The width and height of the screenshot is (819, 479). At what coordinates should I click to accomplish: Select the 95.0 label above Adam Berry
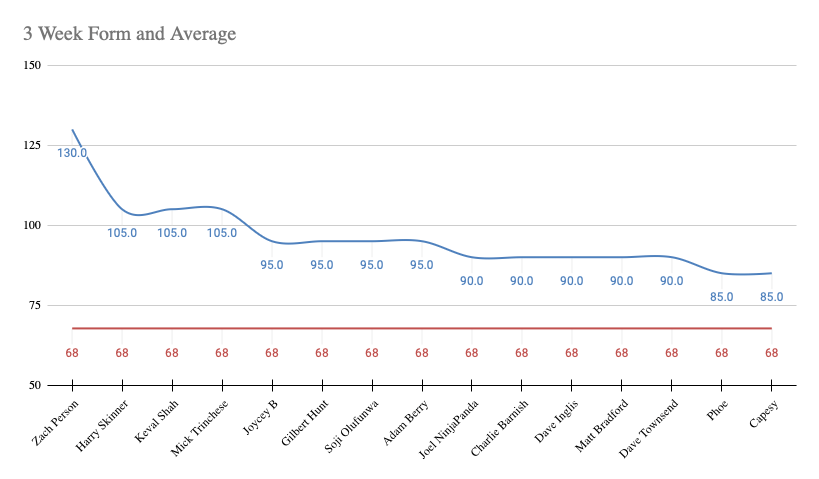(x=422, y=265)
